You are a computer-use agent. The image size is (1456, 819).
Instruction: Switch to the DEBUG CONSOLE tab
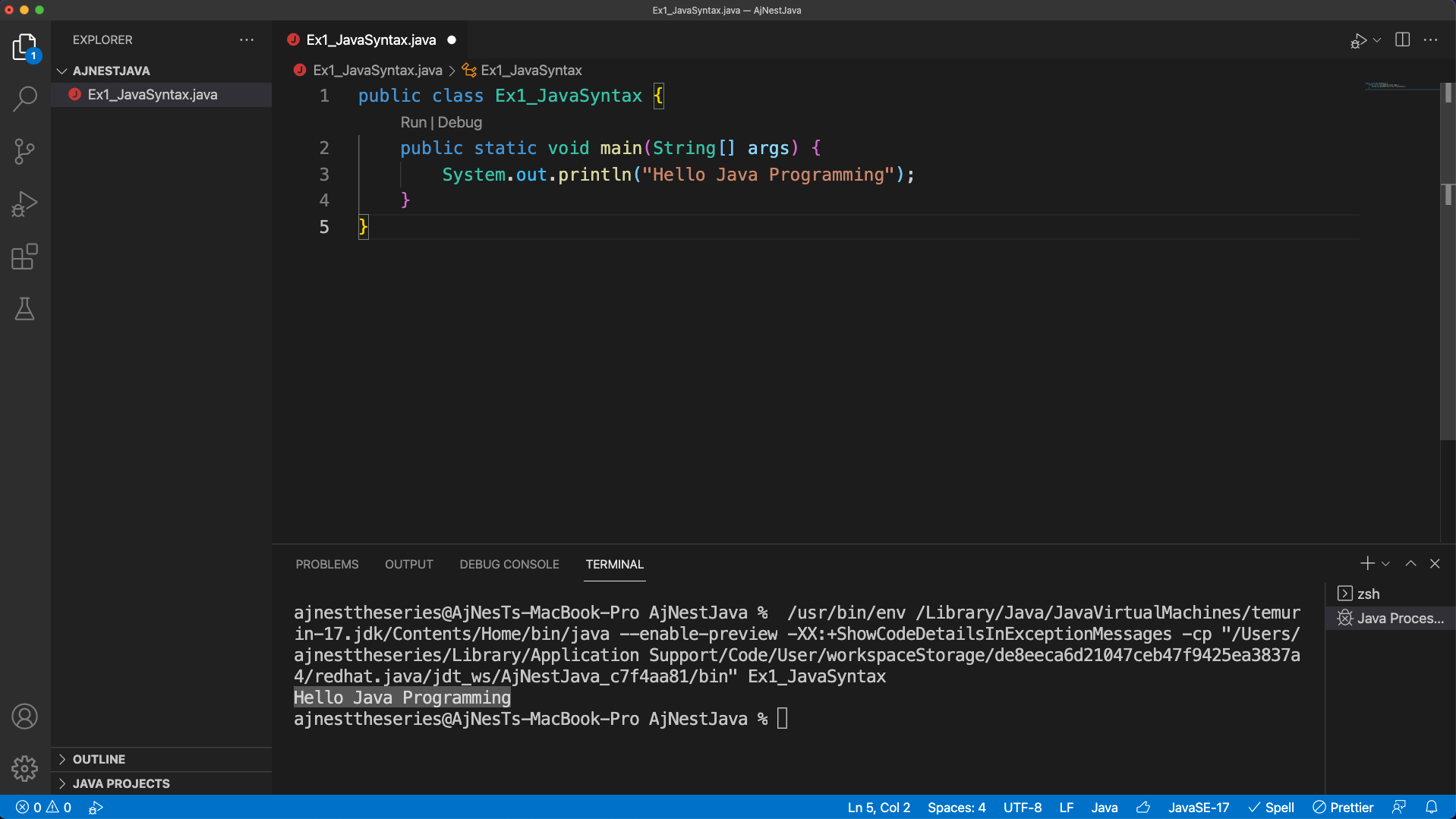pyautogui.click(x=509, y=565)
